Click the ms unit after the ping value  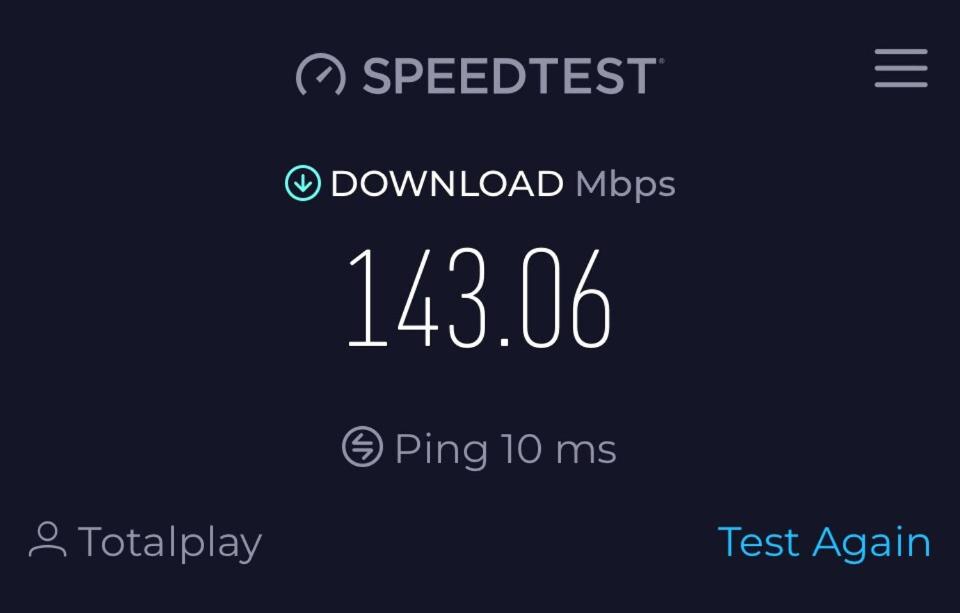tap(585, 452)
